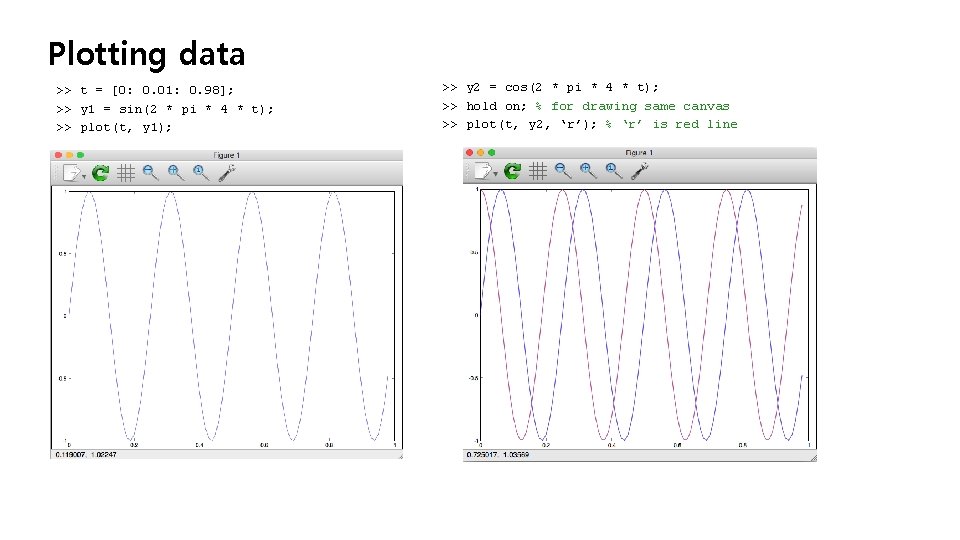Toggle the grid icon in left figure toolbar

126,173
